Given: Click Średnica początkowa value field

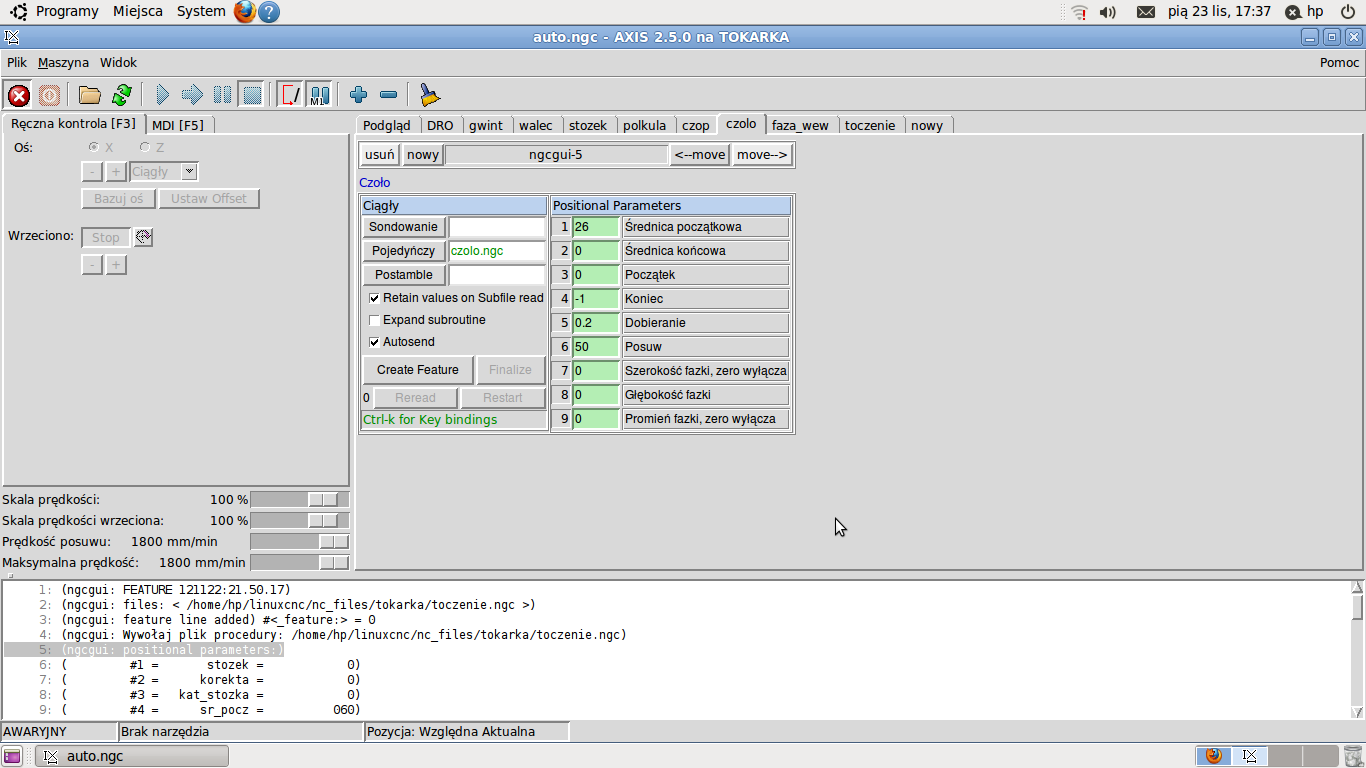Looking at the screenshot, I should point(596,227).
